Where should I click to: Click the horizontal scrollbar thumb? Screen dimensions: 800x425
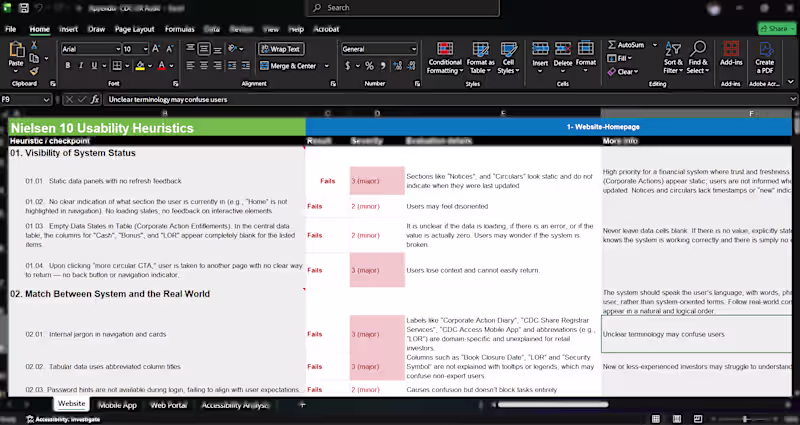(x=554, y=405)
